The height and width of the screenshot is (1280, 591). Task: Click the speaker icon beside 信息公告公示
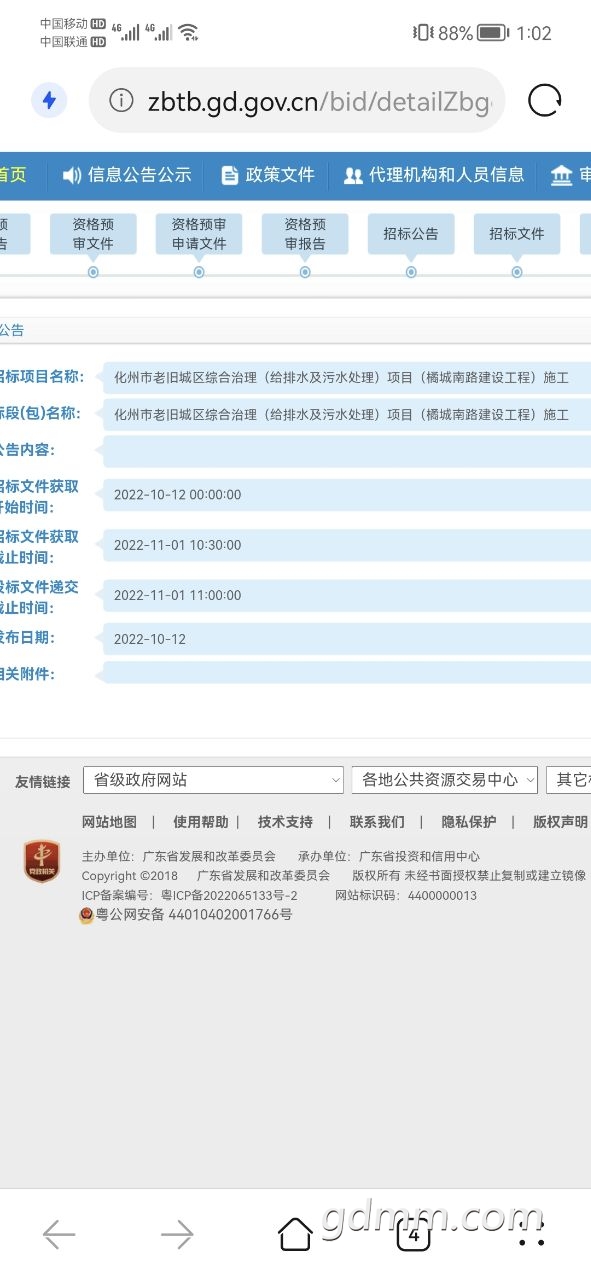pos(72,176)
